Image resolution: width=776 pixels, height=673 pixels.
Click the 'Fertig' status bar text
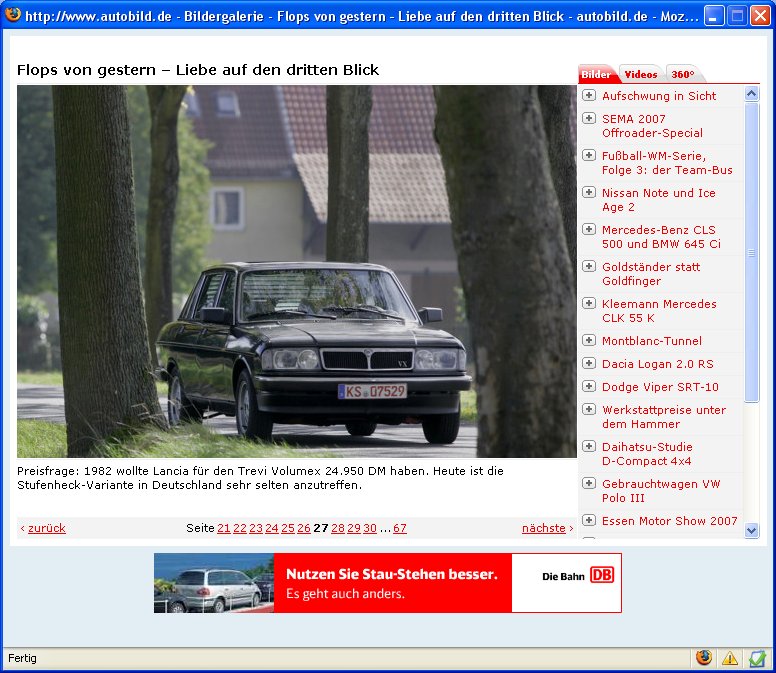pos(22,658)
